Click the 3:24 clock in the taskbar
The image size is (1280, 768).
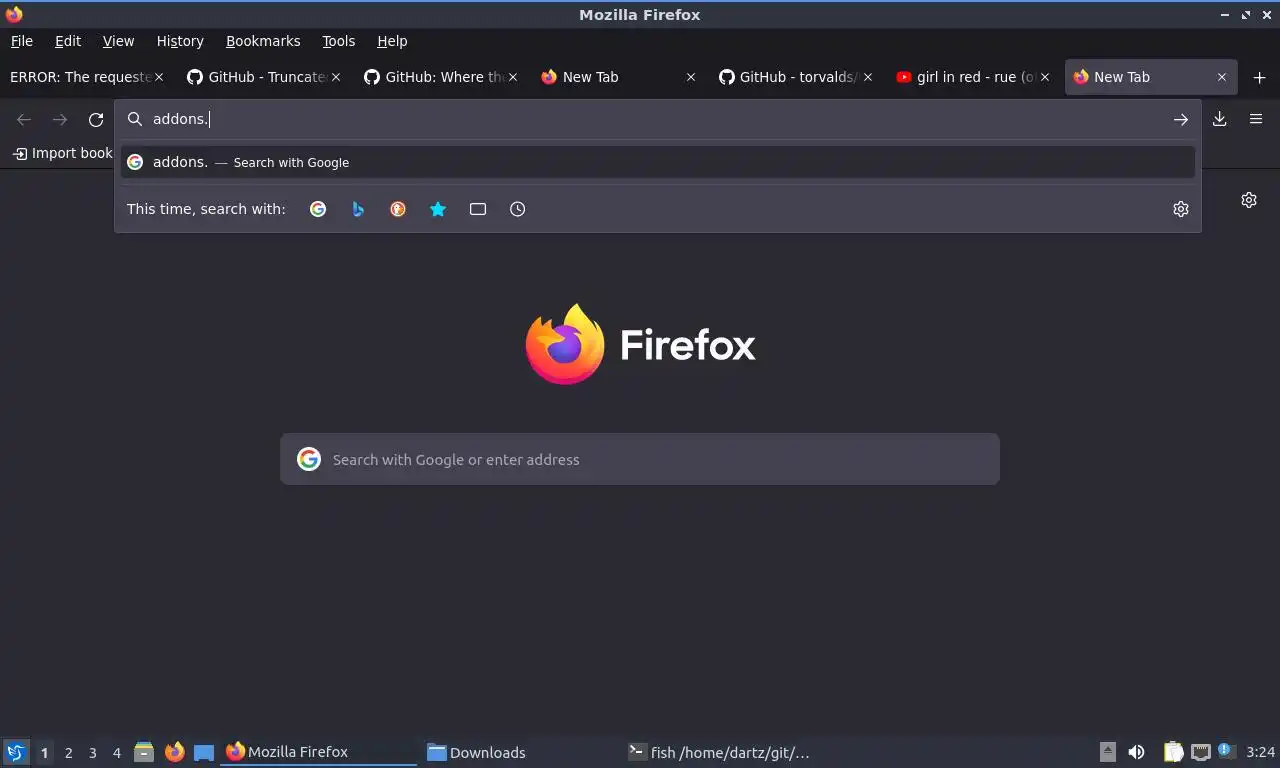point(1260,752)
